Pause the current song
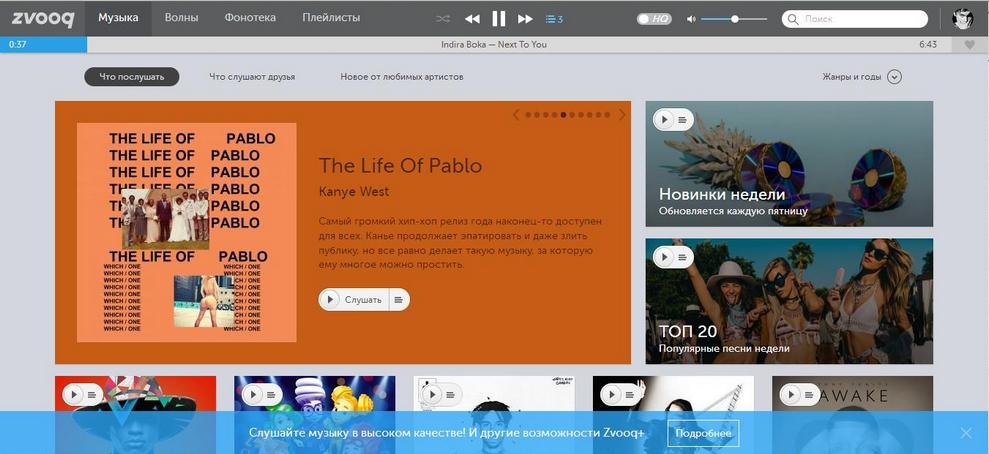The height and width of the screenshot is (454, 989). coord(499,19)
